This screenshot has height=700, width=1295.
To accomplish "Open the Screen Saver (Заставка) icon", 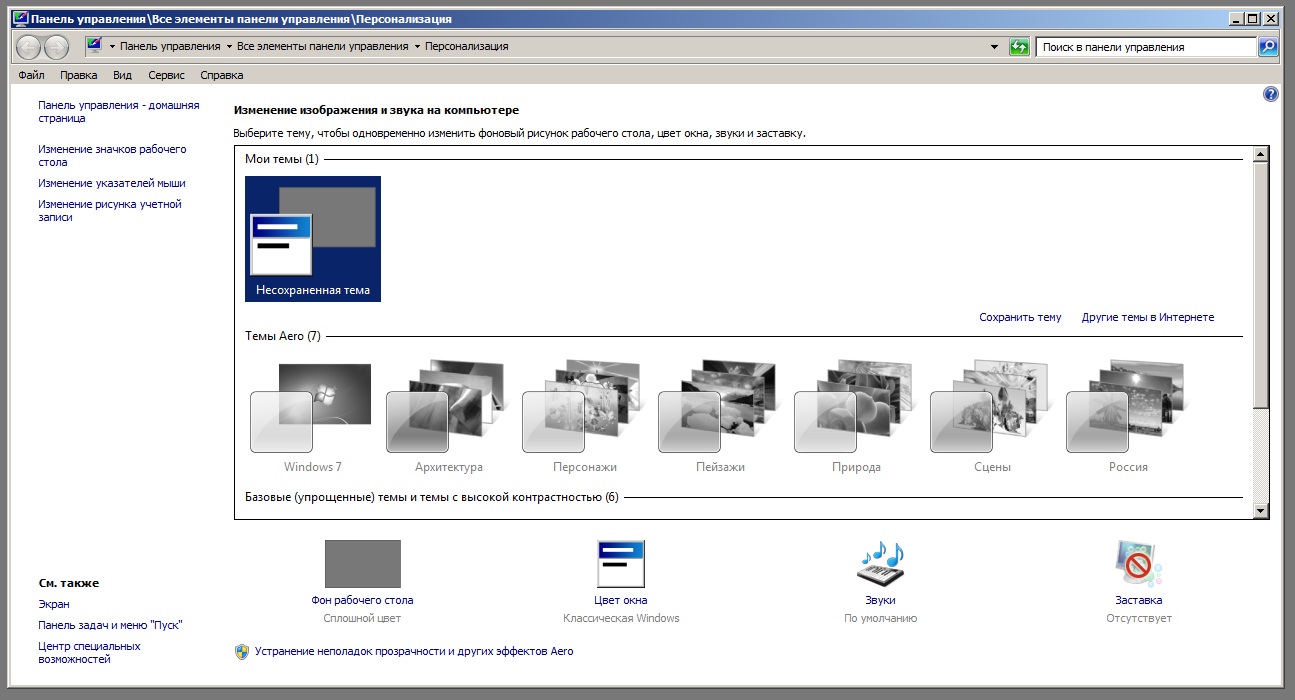I will 1138,564.
